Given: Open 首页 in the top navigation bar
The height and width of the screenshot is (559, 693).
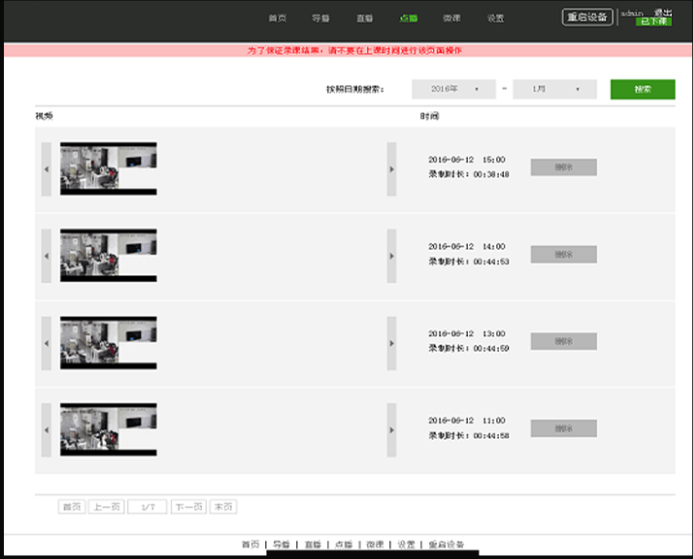Looking at the screenshot, I should tap(277, 18).
